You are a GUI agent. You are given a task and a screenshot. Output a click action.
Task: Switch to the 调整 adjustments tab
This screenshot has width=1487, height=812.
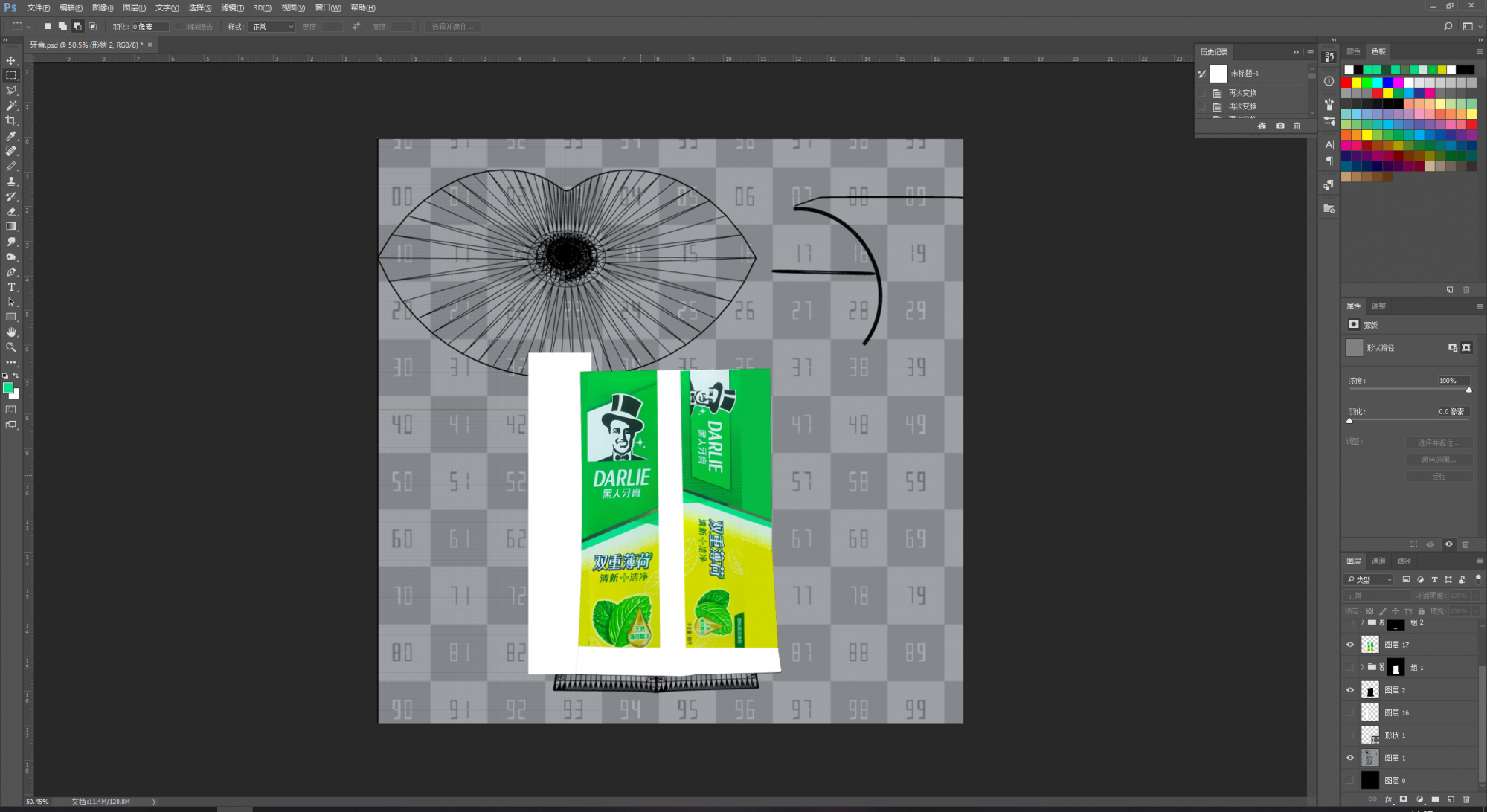pos(1378,306)
